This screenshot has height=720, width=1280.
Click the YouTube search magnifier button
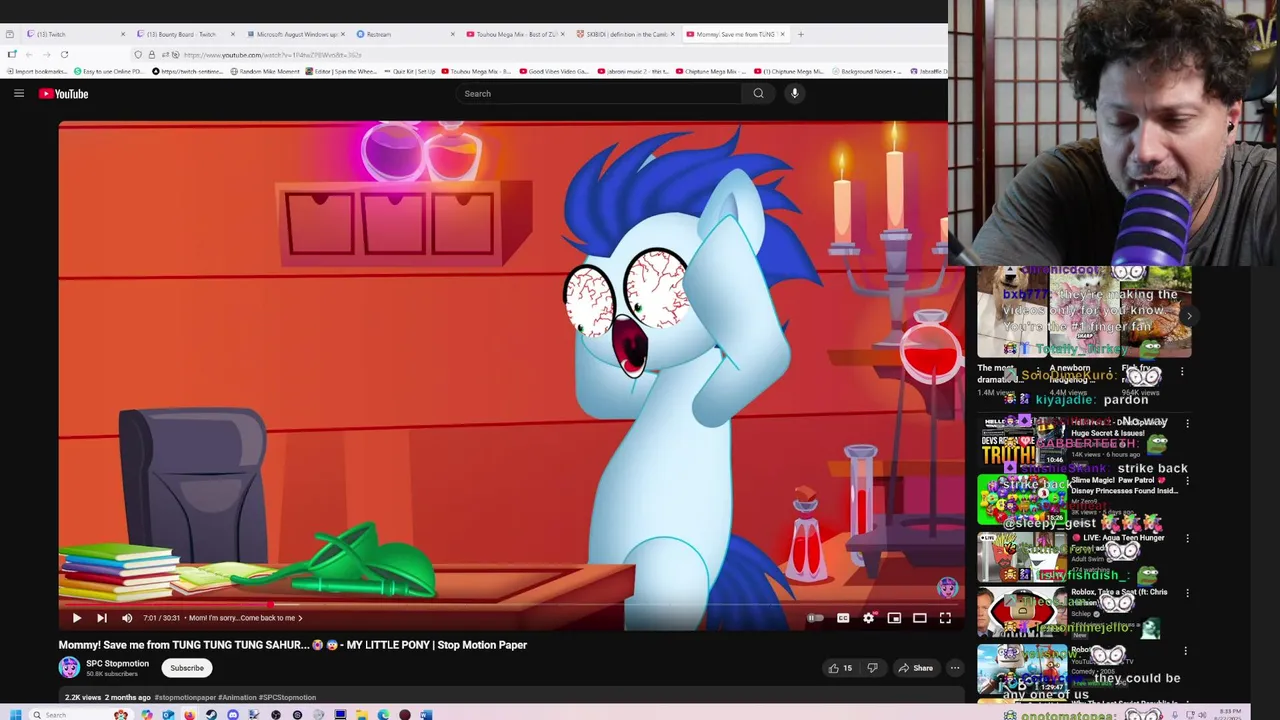pyautogui.click(x=759, y=93)
